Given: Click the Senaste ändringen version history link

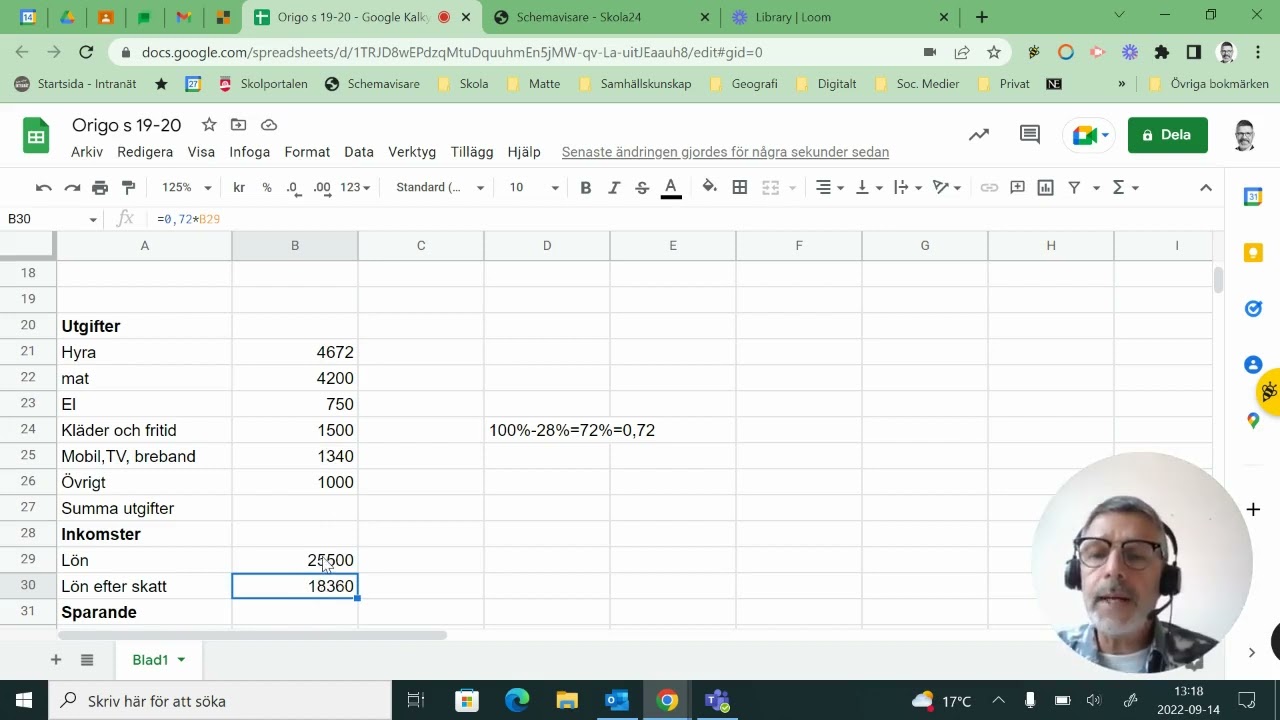Looking at the screenshot, I should point(725,152).
